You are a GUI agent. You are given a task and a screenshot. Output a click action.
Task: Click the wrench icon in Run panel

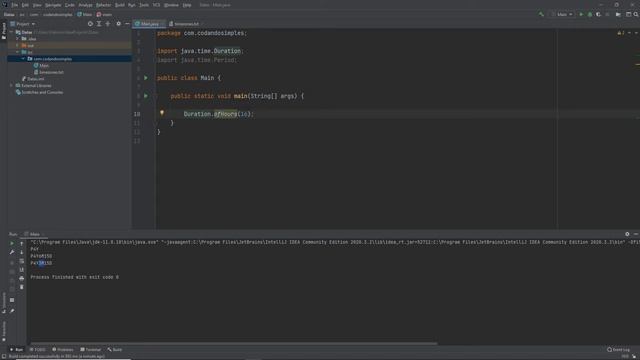point(12,252)
